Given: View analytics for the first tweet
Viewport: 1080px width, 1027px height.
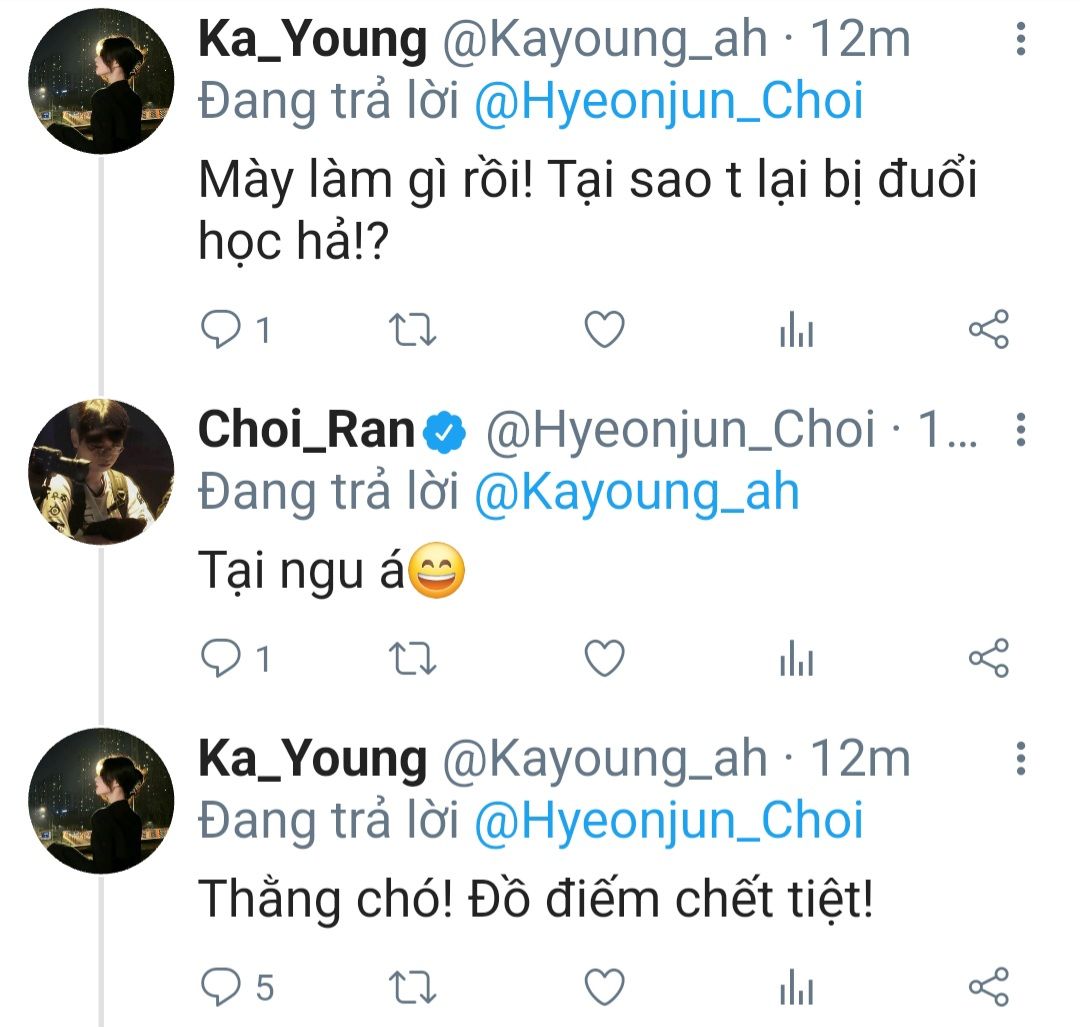Looking at the screenshot, I should (797, 332).
